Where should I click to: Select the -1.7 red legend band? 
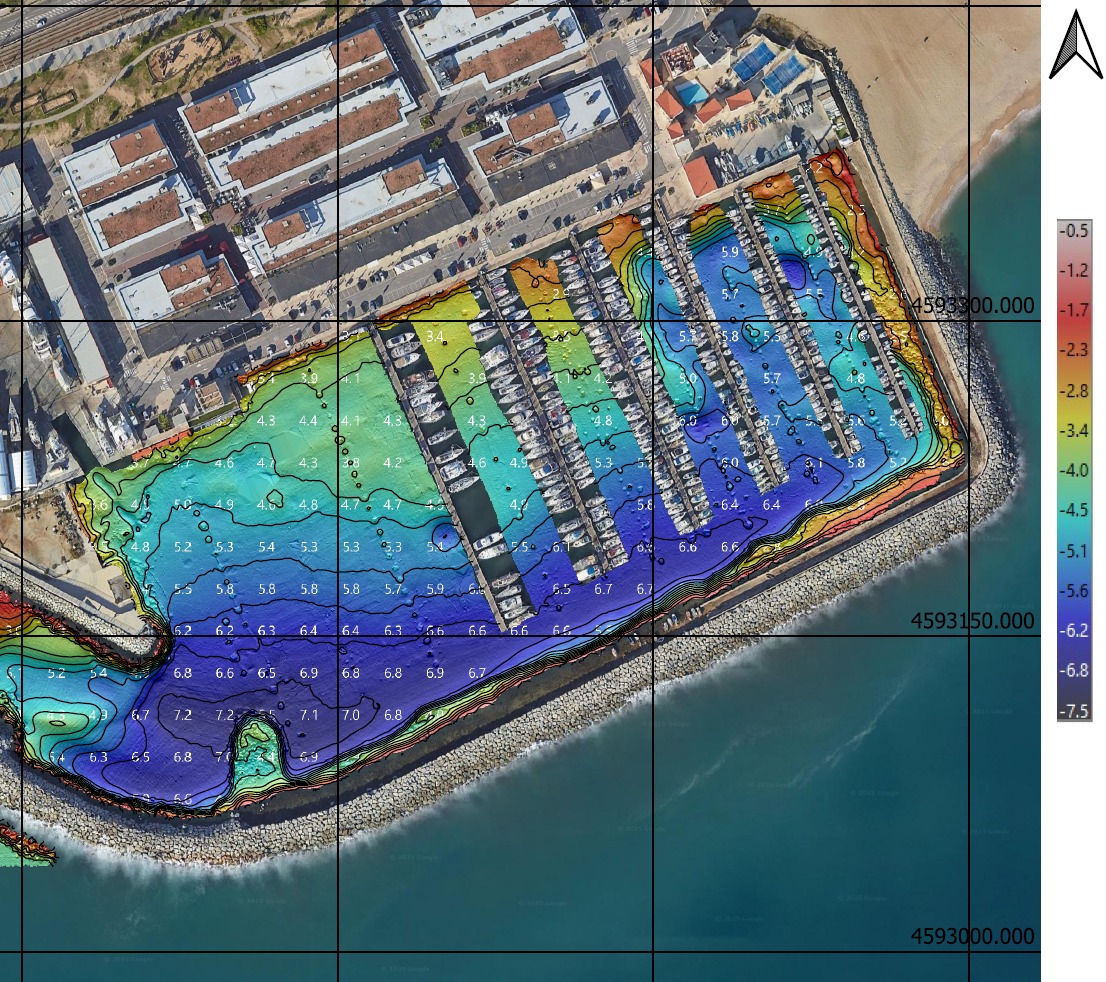coord(1075,311)
